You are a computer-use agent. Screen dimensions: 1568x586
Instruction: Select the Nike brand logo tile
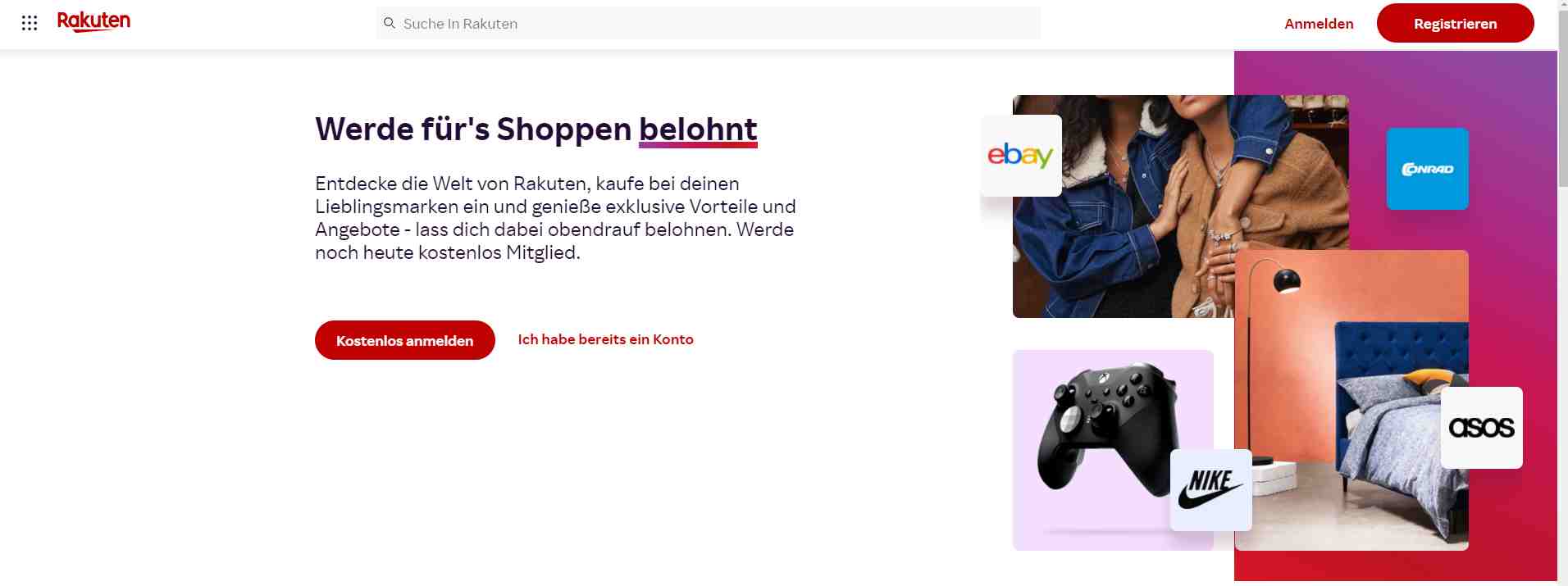1210,489
